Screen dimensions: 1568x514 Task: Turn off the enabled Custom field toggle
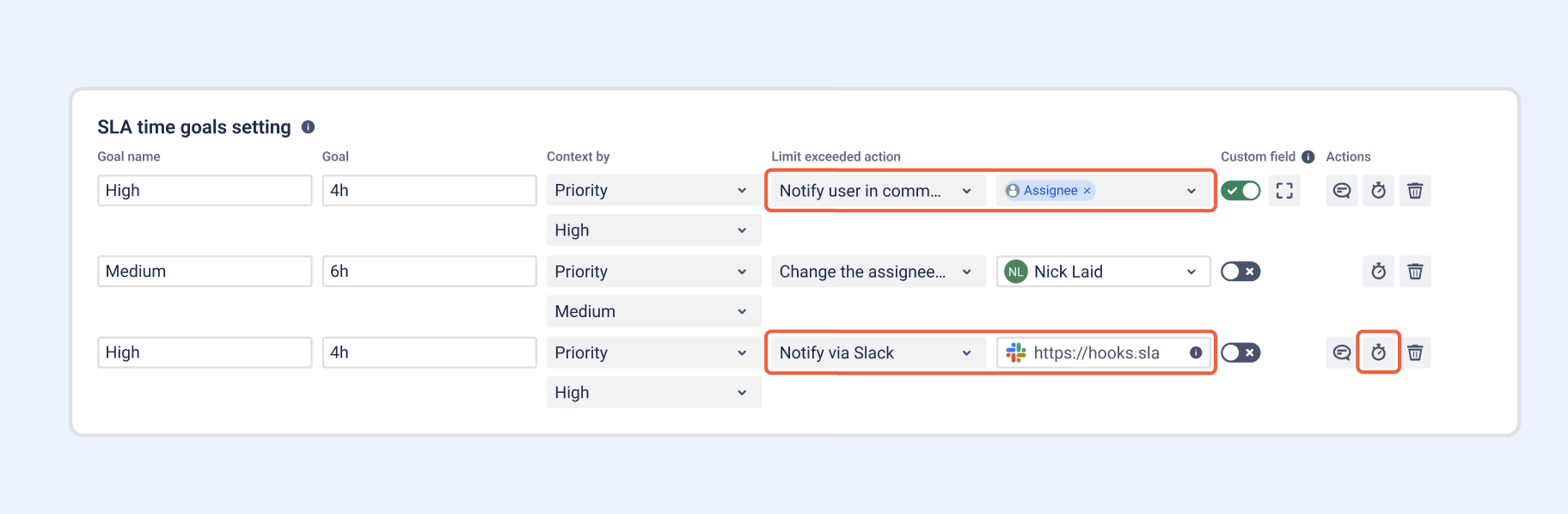click(x=1240, y=191)
